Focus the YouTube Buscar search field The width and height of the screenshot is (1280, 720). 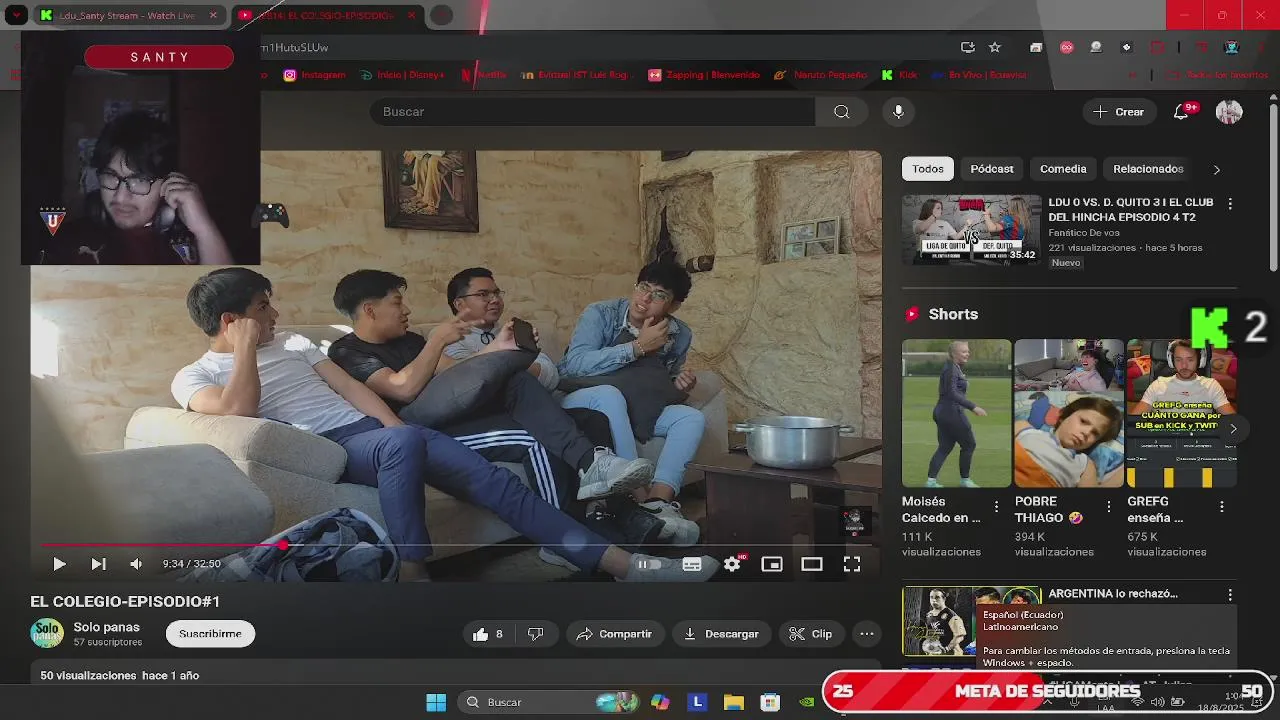tap(592, 112)
